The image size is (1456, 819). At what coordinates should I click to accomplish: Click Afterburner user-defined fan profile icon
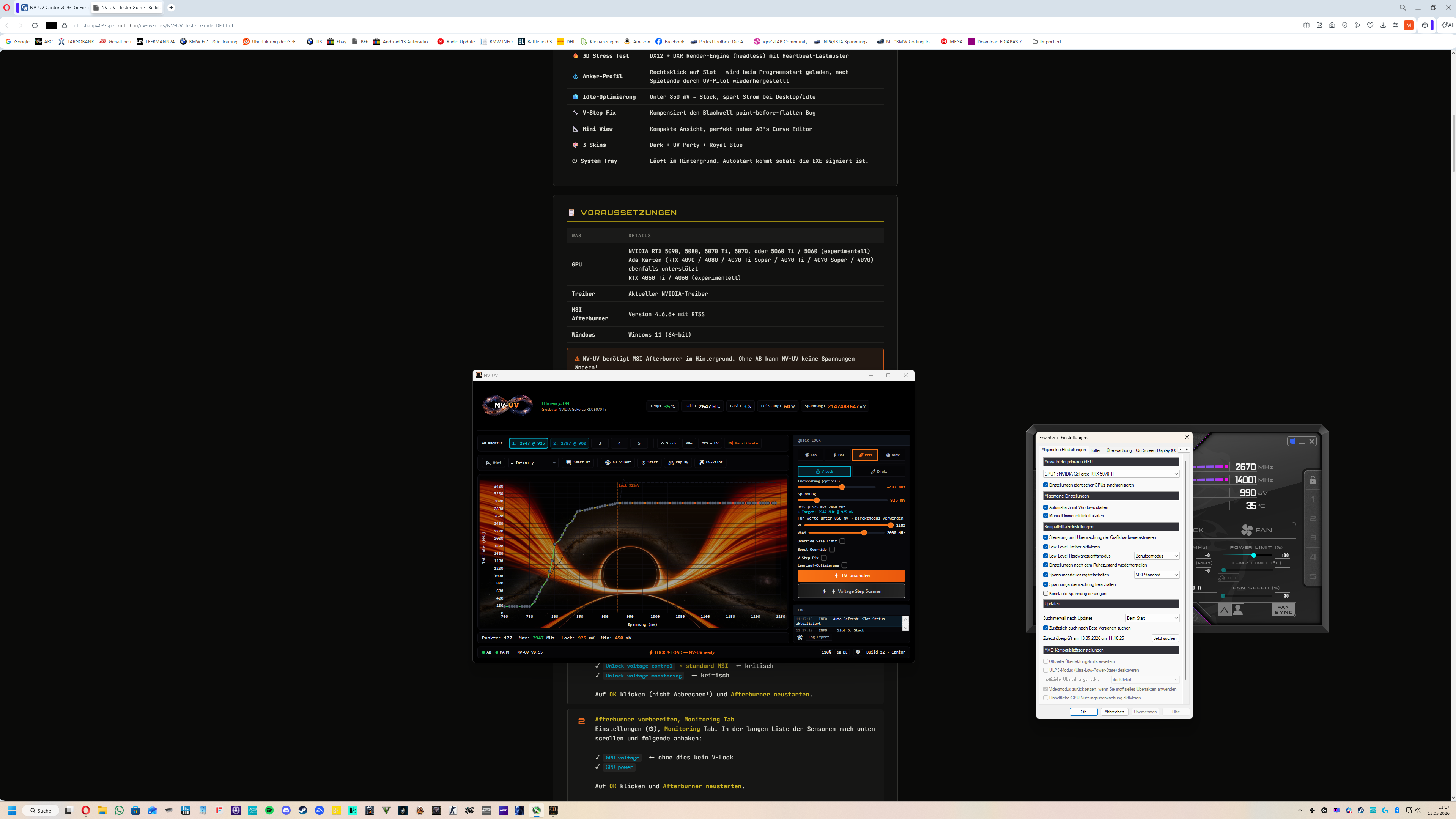1238,610
